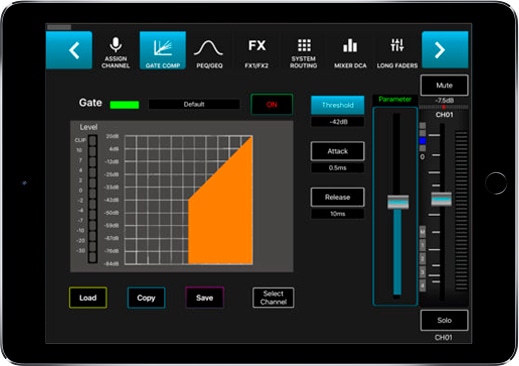The width and height of the screenshot is (519, 366).
Task: Load a gate preset
Action: pyautogui.click(x=88, y=298)
